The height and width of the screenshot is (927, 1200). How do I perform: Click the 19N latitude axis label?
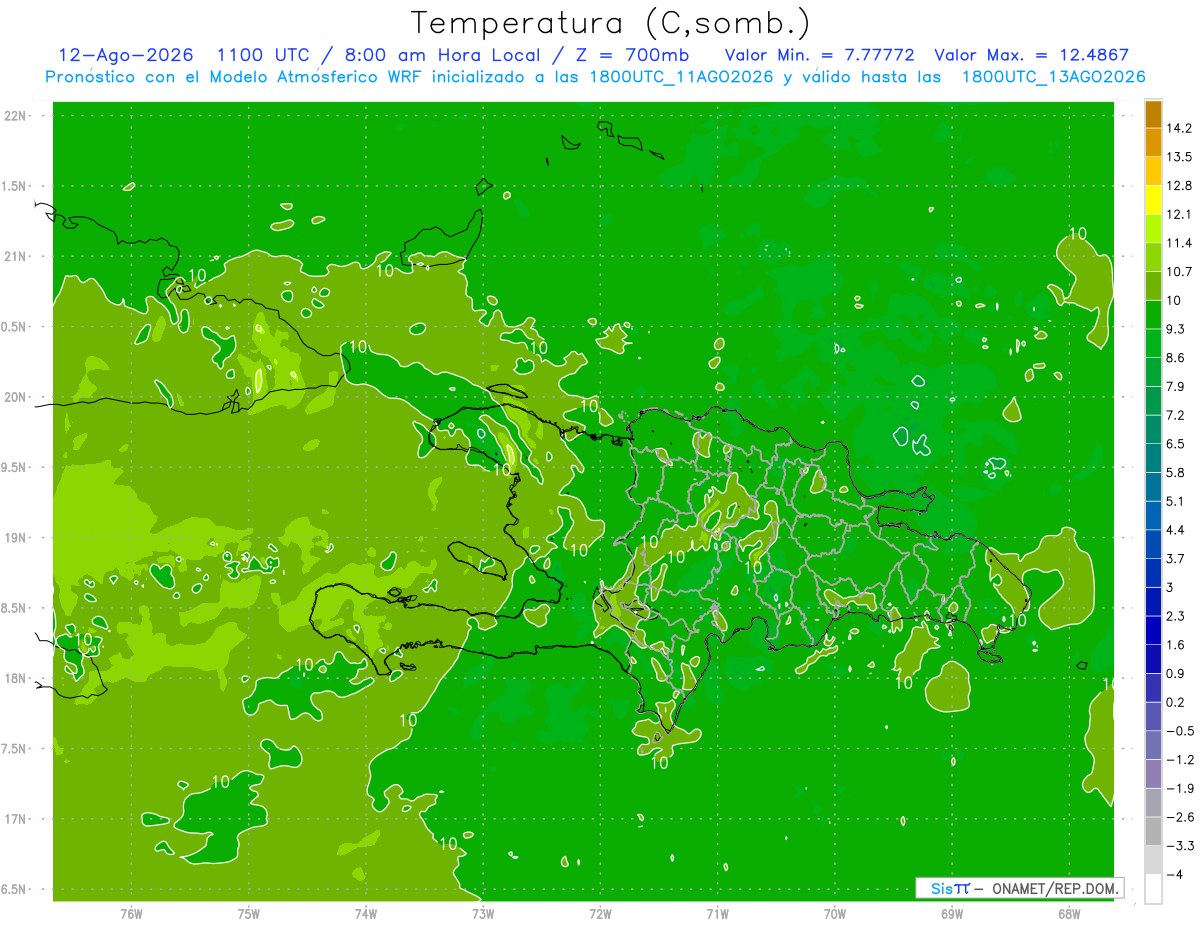point(17,538)
